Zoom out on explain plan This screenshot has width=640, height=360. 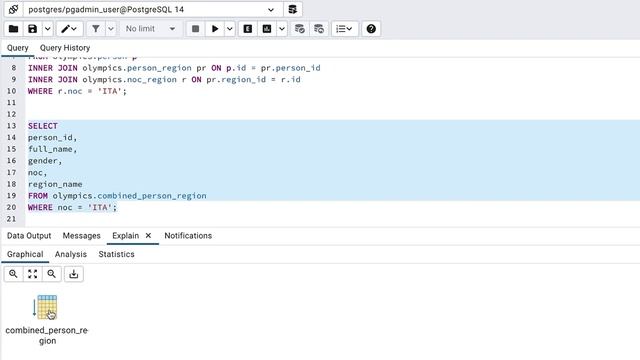point(52,274)
